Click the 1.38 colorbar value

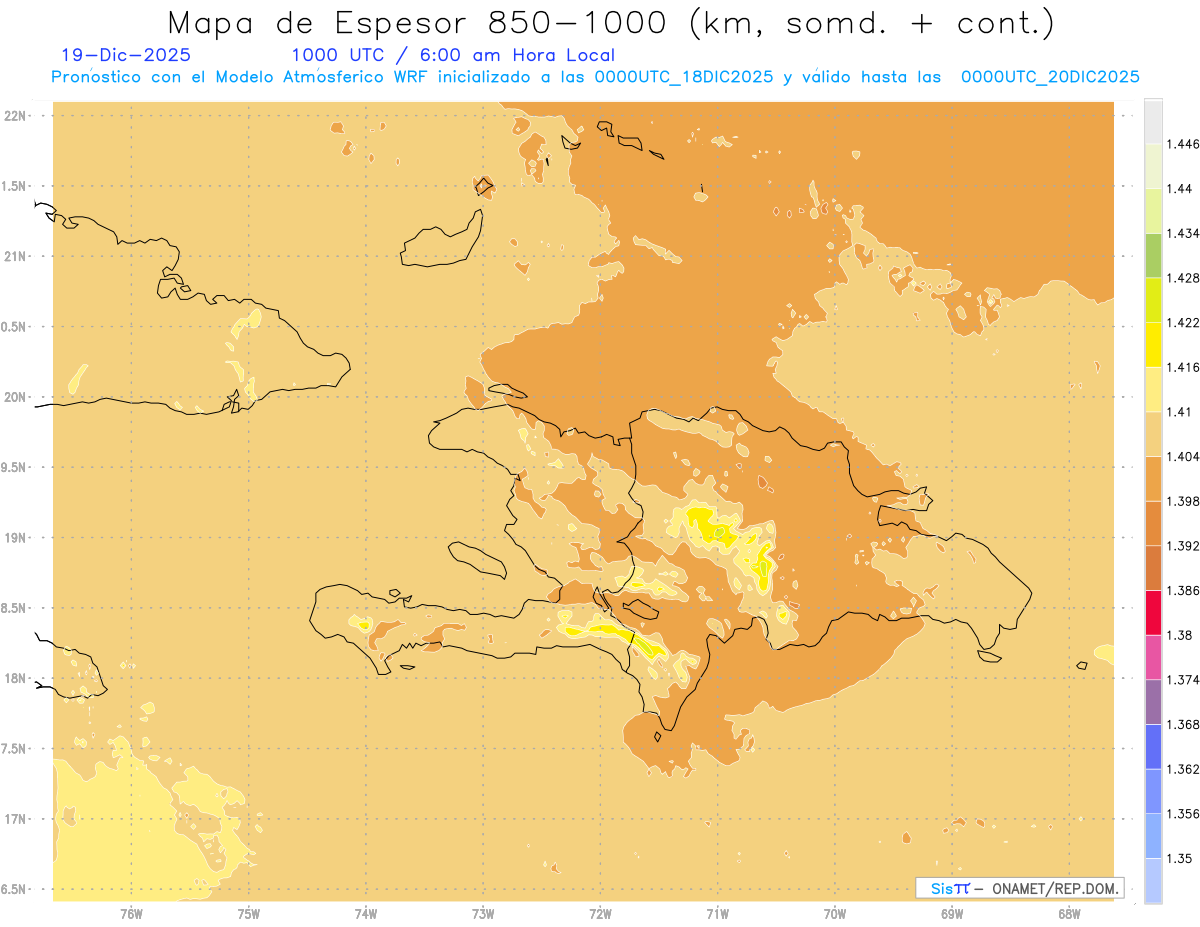[x=1181, y=635]
